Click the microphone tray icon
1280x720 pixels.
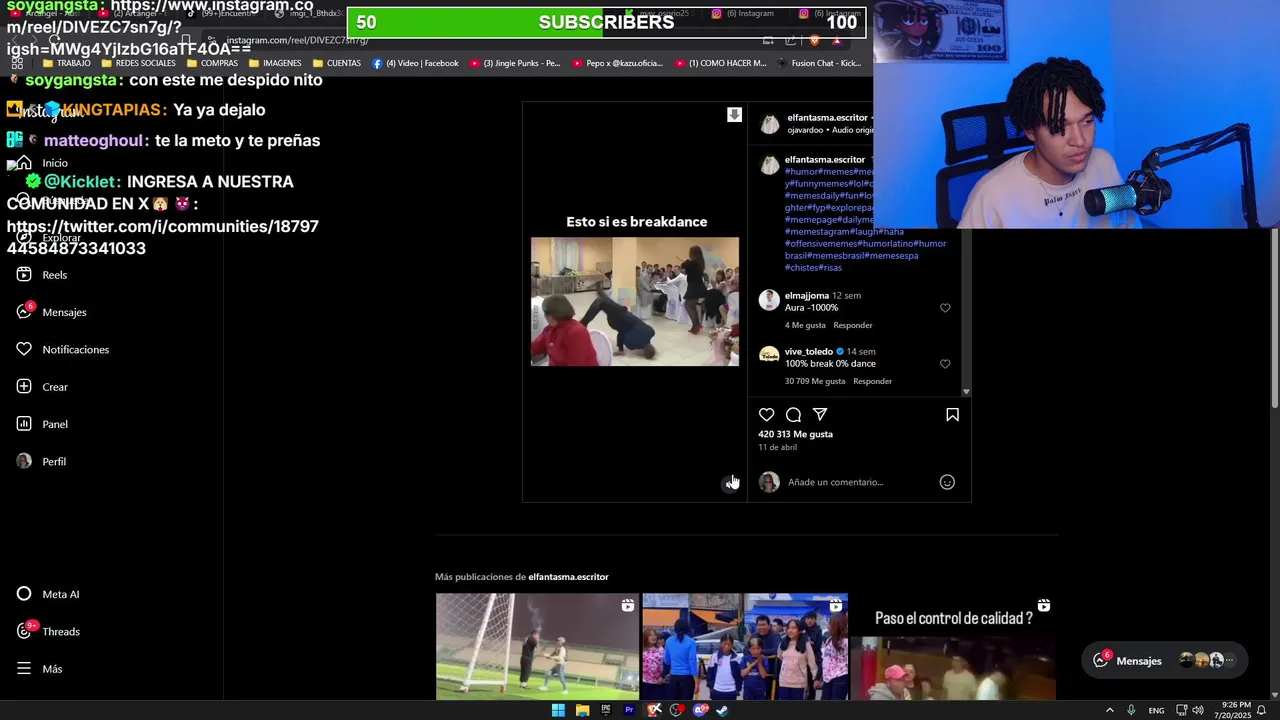pos(1131,710)
